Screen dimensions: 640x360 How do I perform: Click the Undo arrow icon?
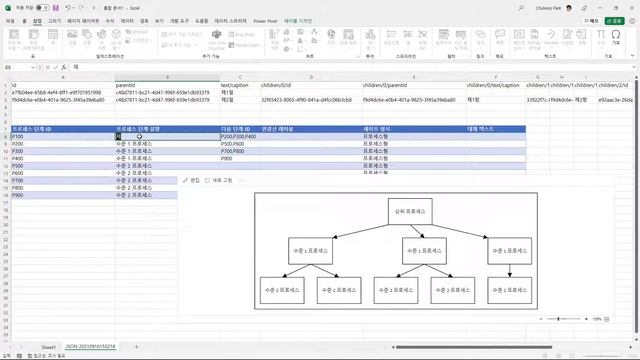pyautogui.click(x=68, y=8)
